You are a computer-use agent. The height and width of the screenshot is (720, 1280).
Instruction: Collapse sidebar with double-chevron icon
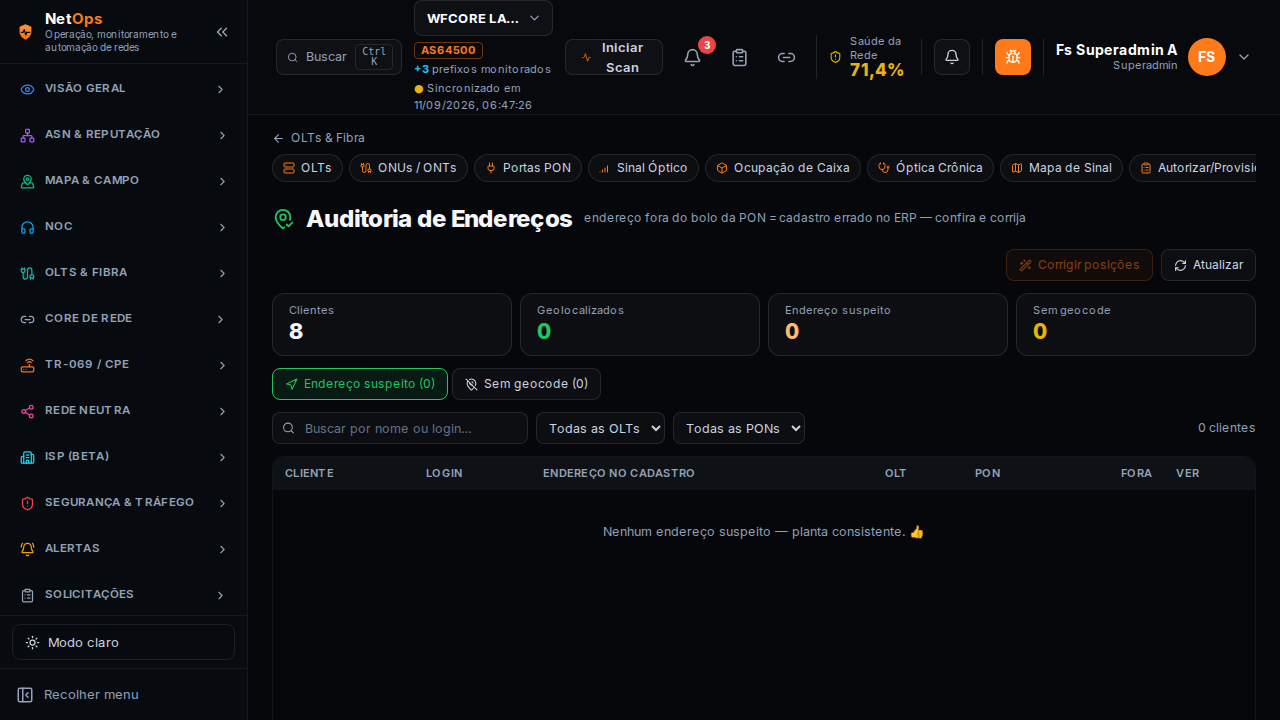coord(222,32)
